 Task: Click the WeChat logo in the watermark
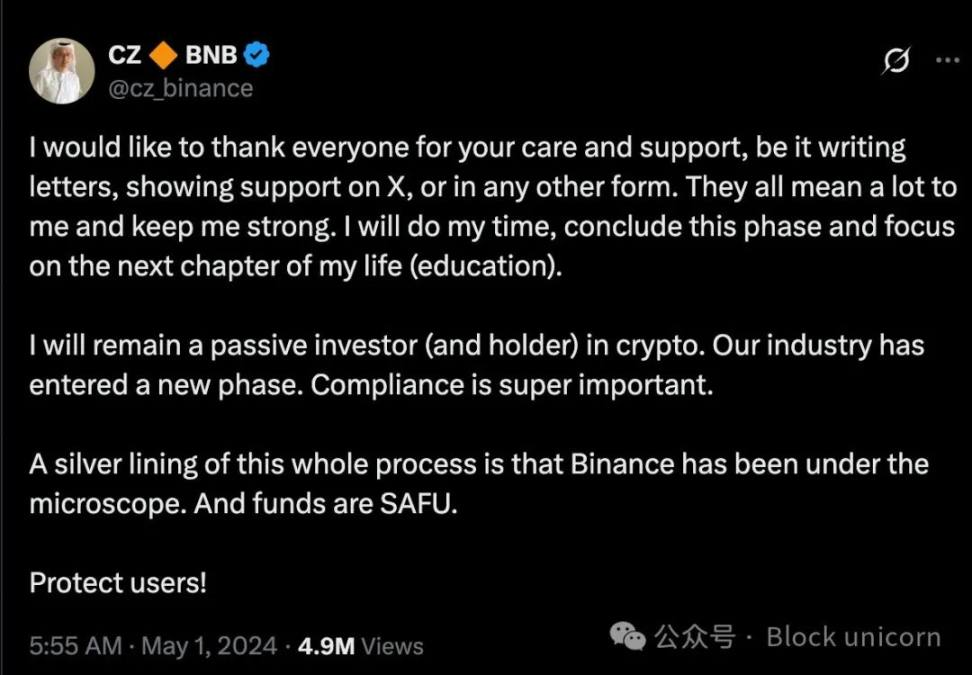[629, 635]
